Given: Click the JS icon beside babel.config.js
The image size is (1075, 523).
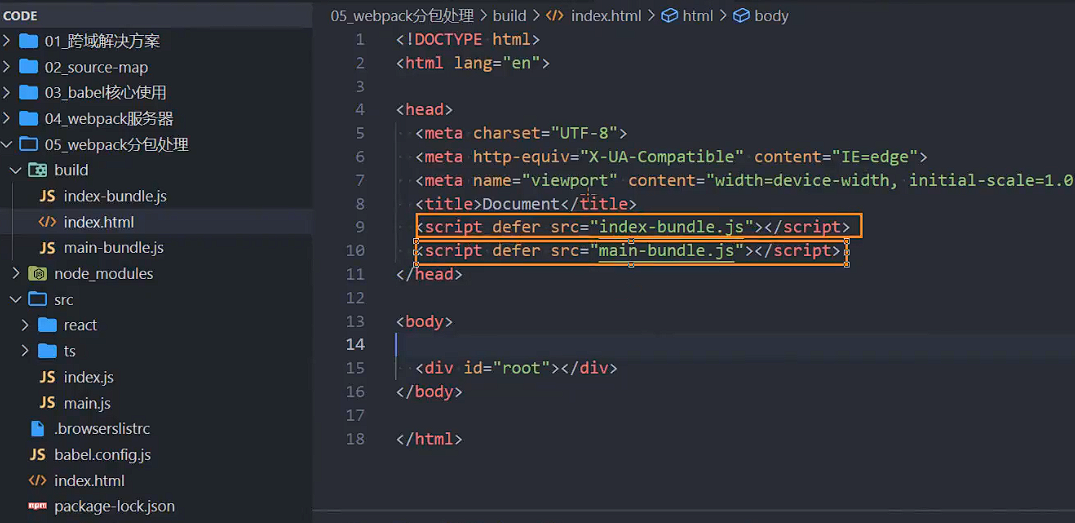Looking at the screenshot, I should coord(37,455).
